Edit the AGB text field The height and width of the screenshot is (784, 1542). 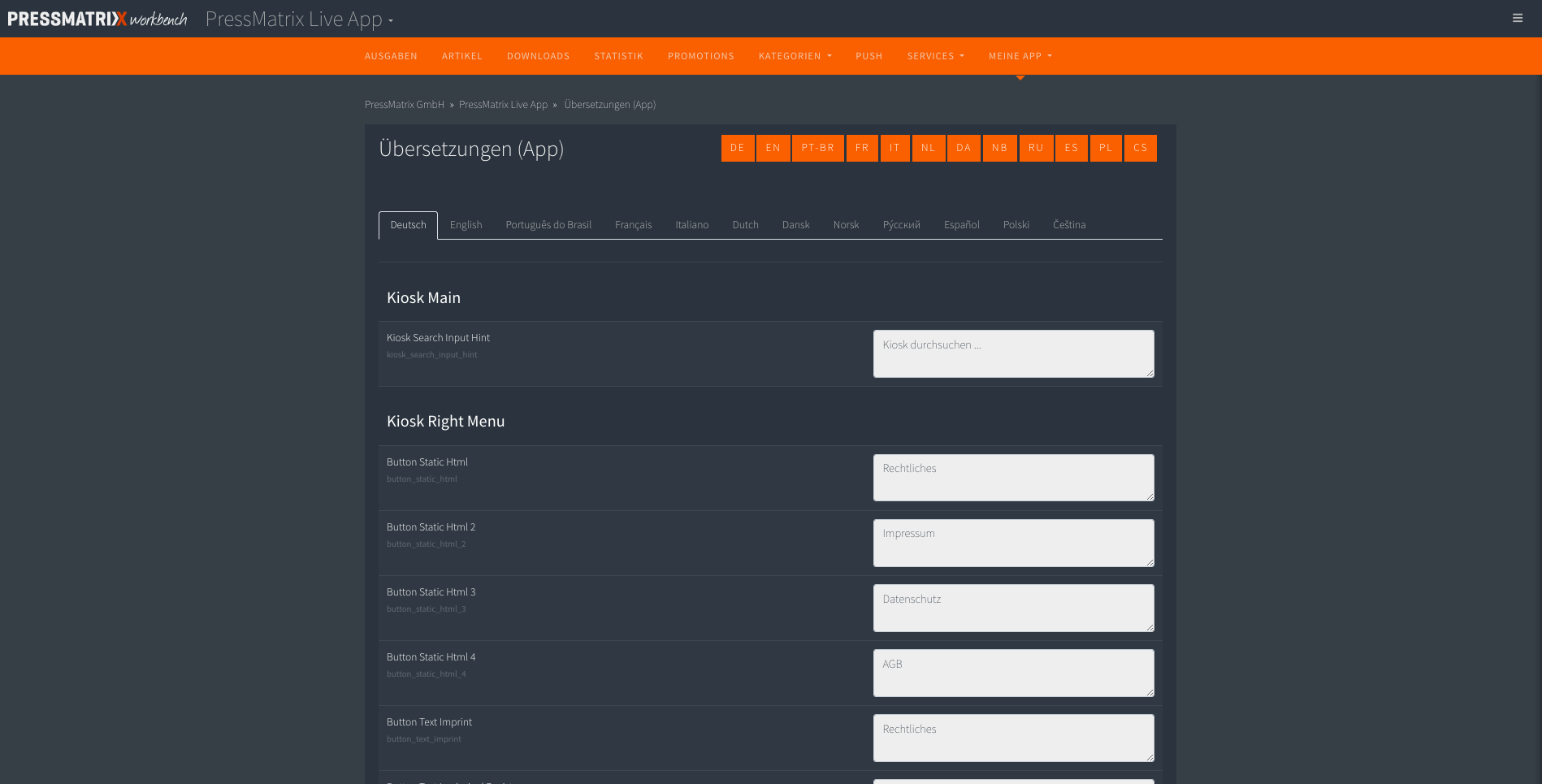click(1014, 673)
